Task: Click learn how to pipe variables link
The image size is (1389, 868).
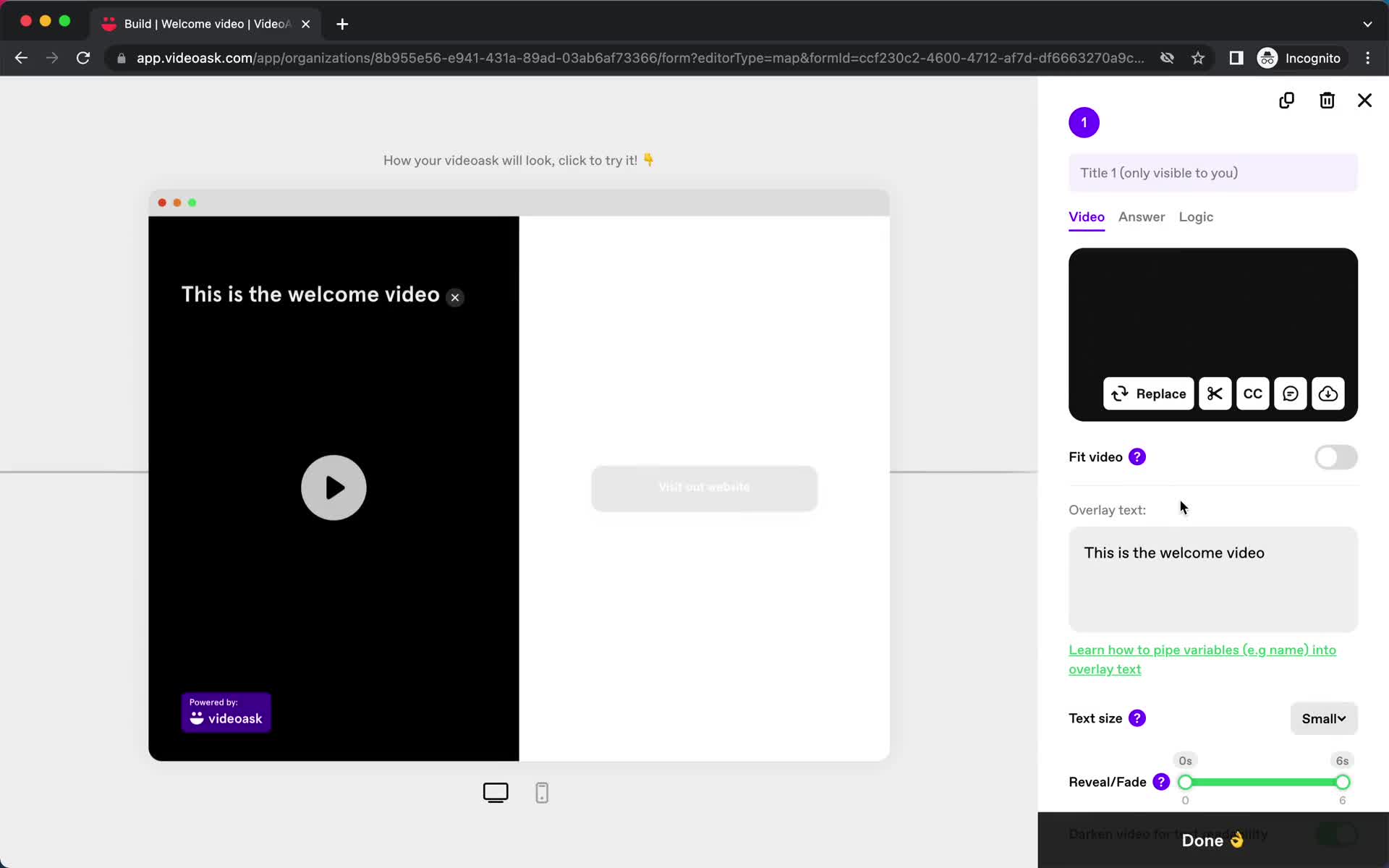Action: coord(1201,659)
